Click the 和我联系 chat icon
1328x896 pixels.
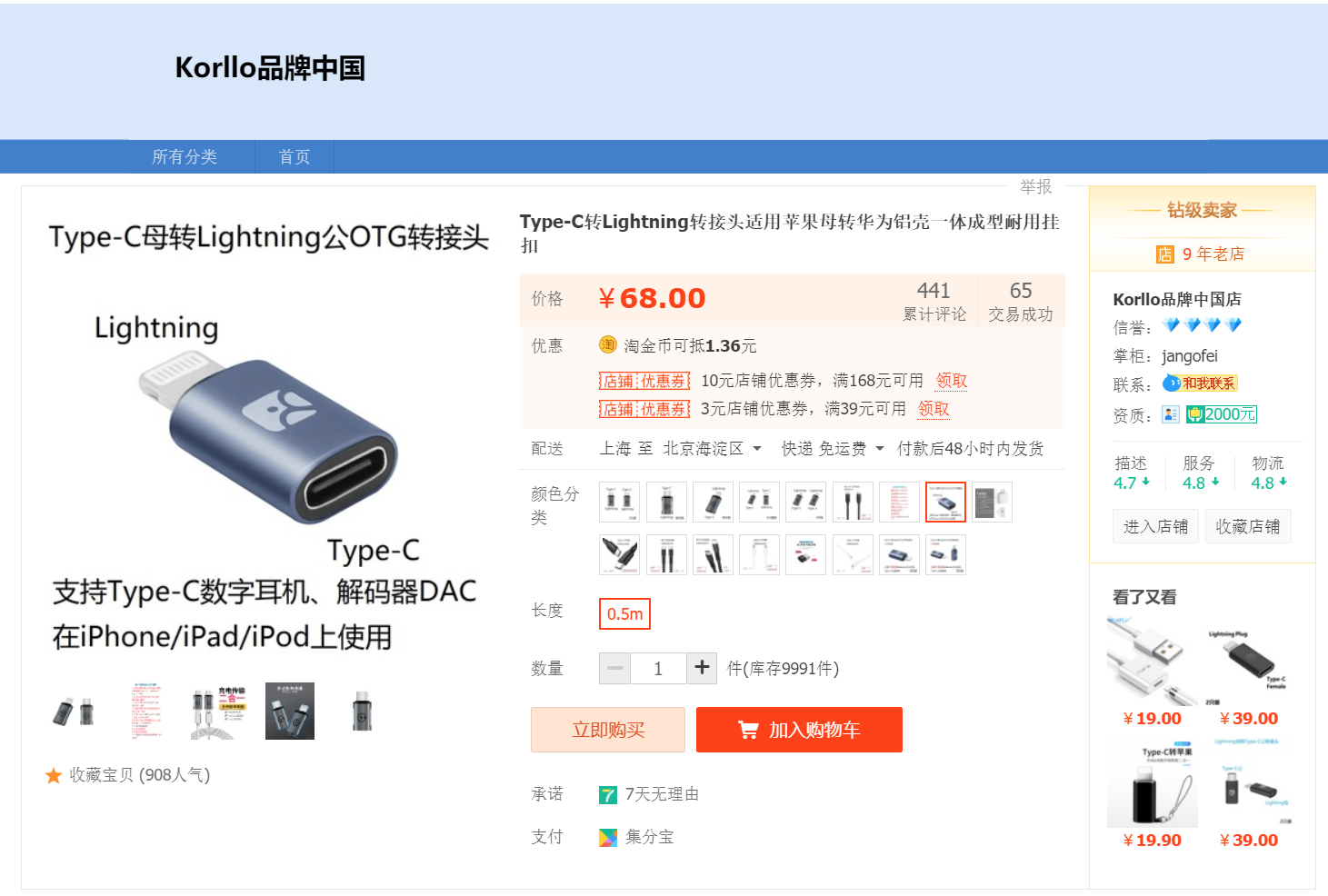1201,383
